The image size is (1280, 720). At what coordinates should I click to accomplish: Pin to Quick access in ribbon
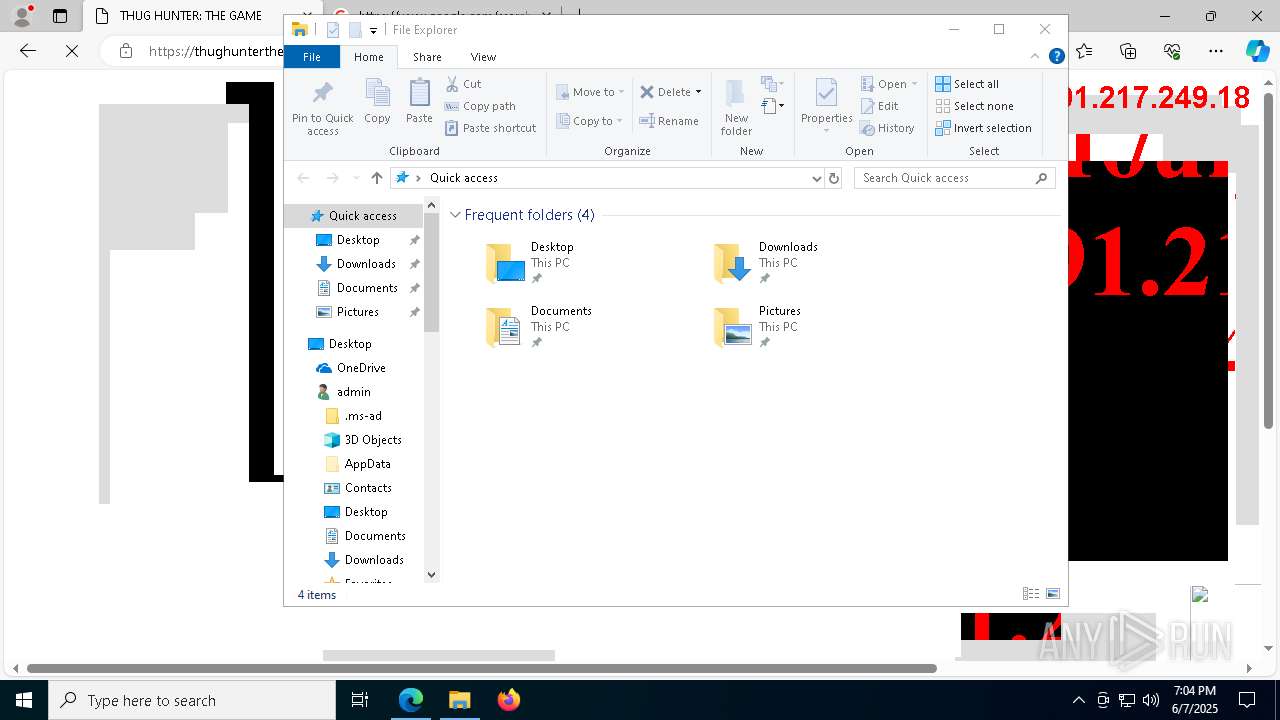[322, 108]
